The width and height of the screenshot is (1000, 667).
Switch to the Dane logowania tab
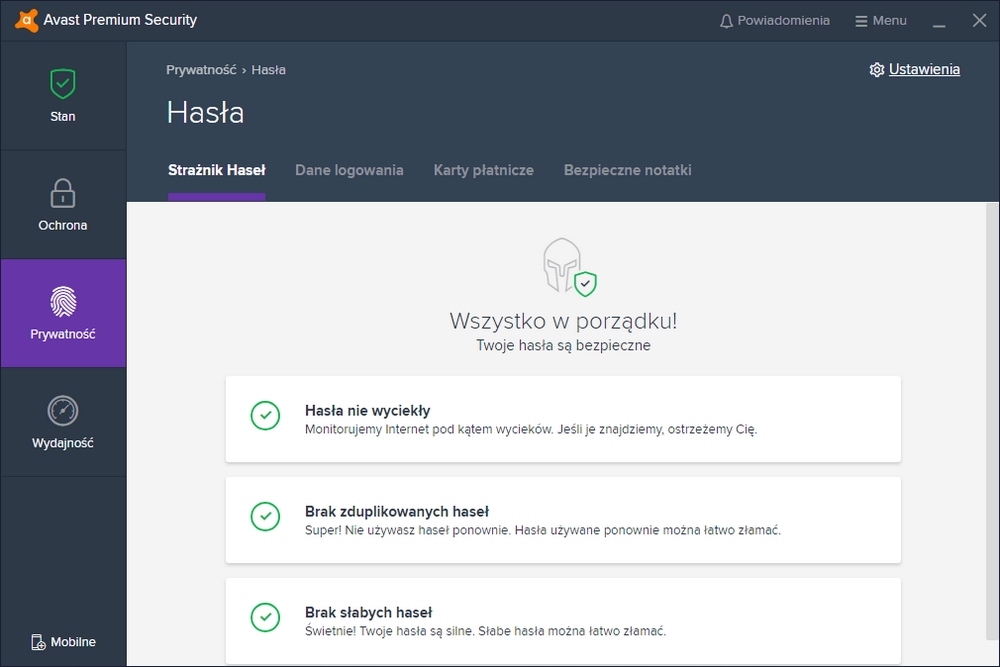coord(349,170)
